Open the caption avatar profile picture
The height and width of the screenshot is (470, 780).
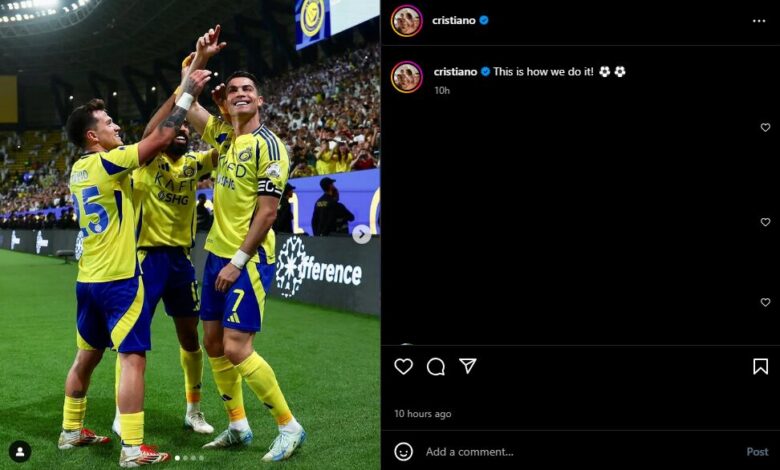[407, 77]
